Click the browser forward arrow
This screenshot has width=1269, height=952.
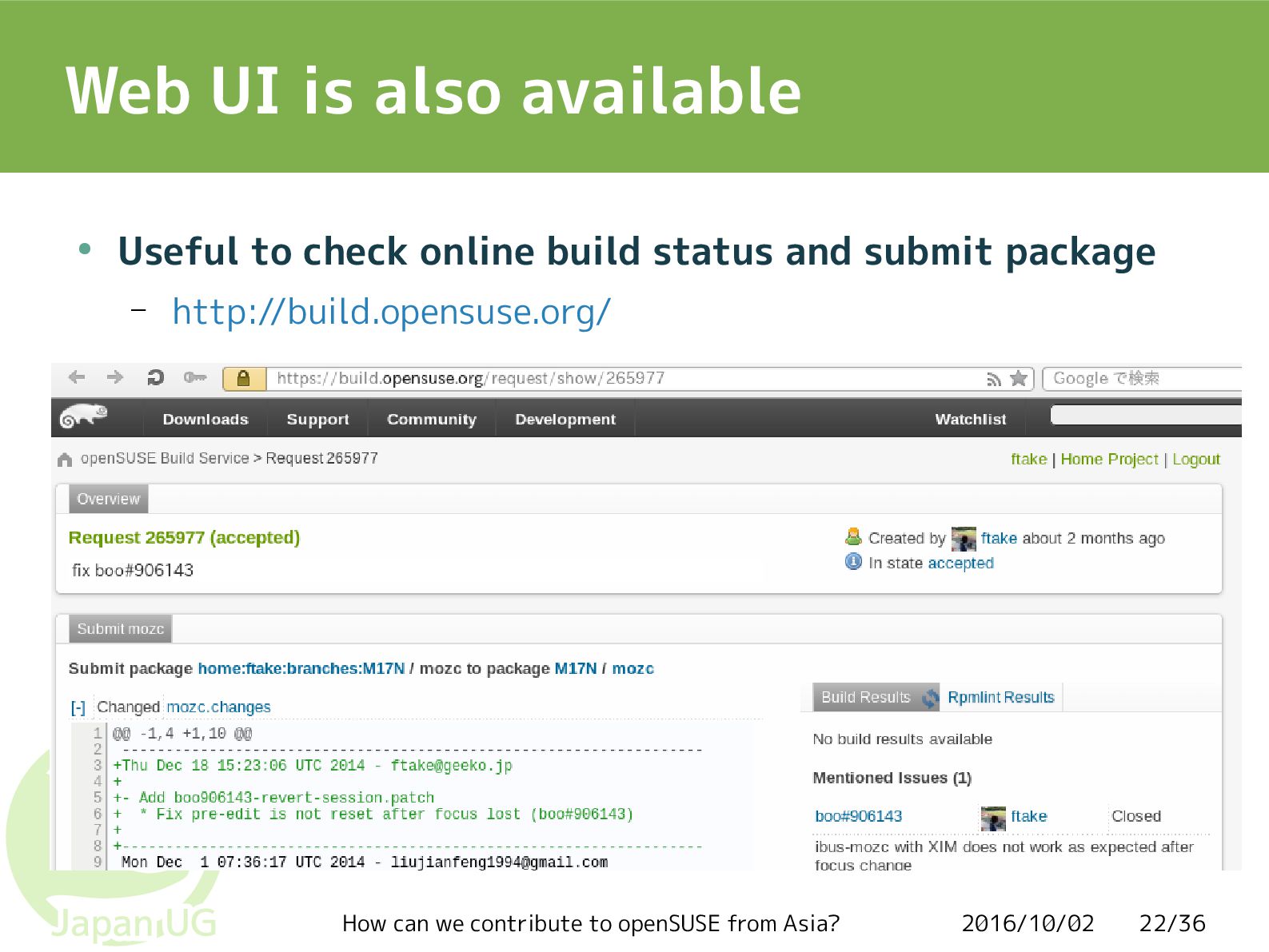(115, 377)
